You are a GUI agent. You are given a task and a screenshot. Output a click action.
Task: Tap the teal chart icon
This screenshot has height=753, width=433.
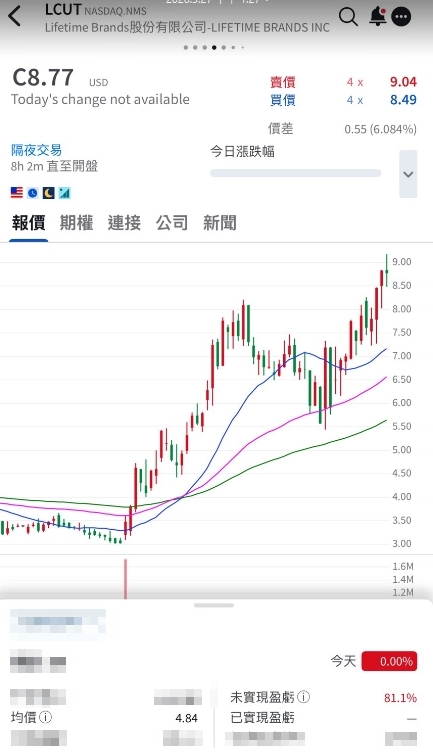64,193
